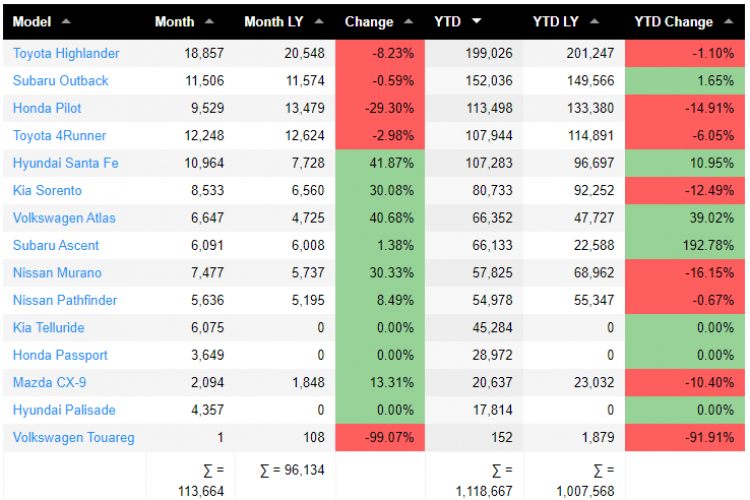Screen dimensions: 750x500
Task: Click the Month LY header label
Action: coord(274,22)
